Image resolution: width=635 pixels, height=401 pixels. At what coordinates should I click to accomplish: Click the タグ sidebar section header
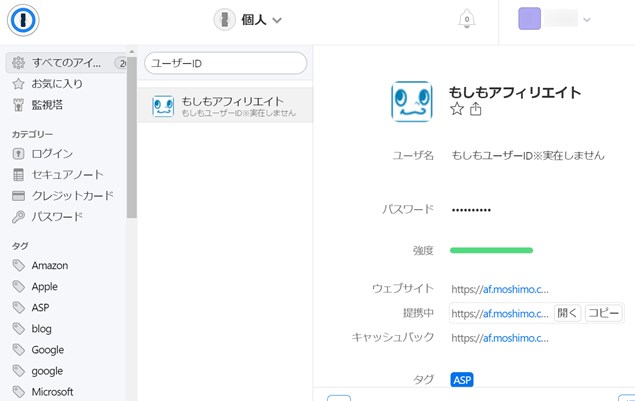point(20,246)
